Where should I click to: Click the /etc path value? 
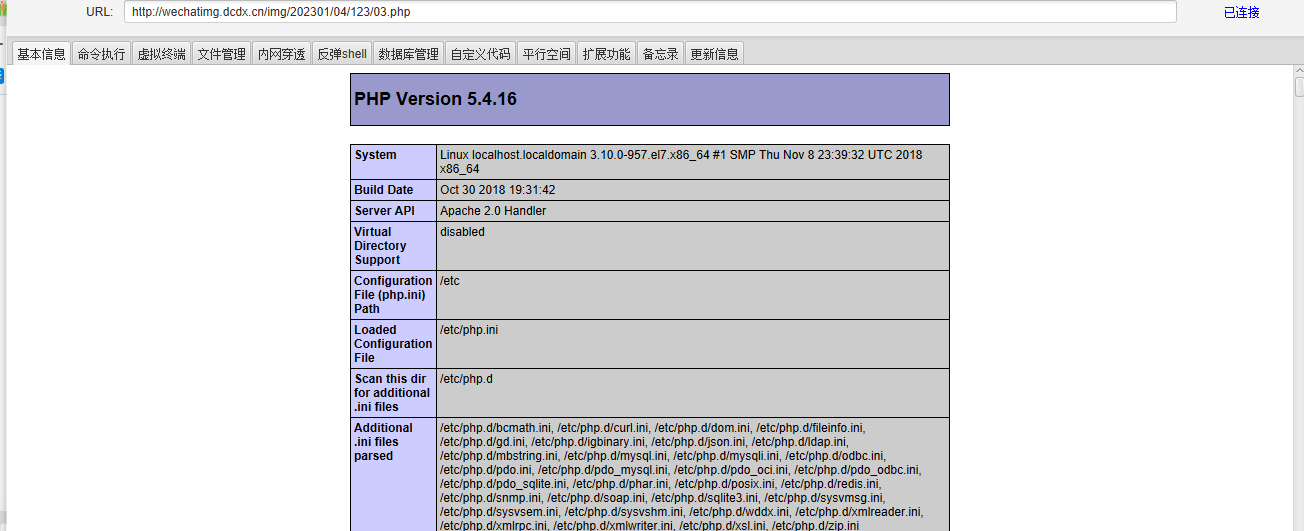[x=450, y=281]
